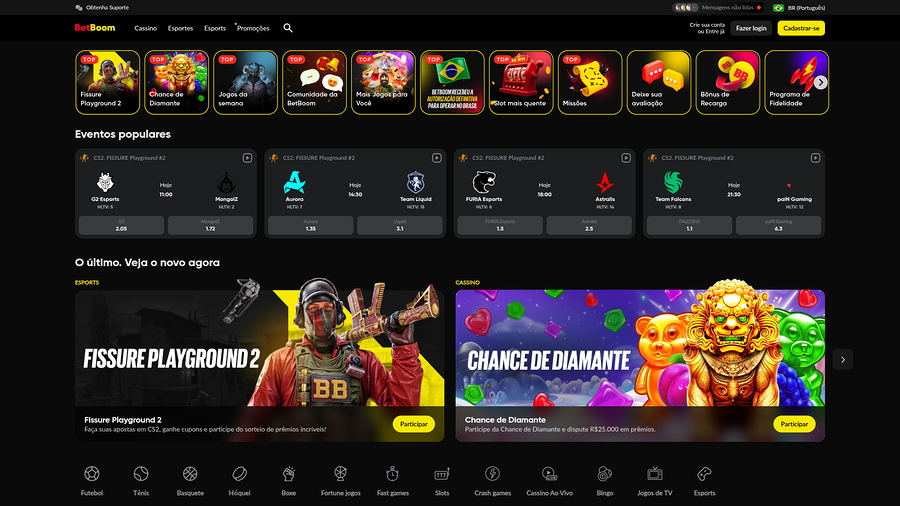This screenshot has width=900, height=506.
Task: Open the Promoções menu
Action: 253,28
